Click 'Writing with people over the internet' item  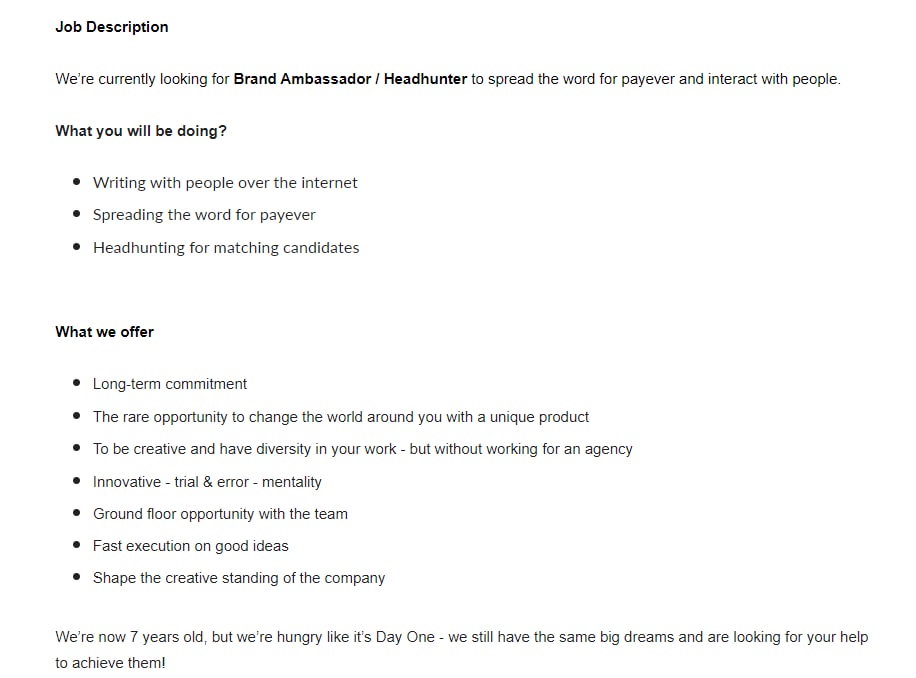point(225,183)
